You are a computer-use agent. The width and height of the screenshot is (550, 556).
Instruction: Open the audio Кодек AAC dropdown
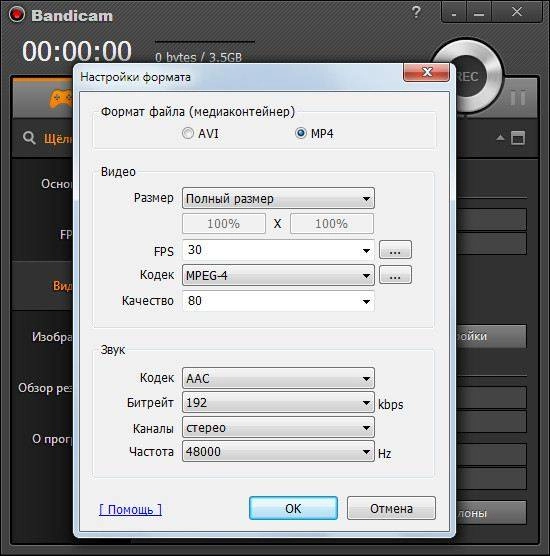pos(278,378)
